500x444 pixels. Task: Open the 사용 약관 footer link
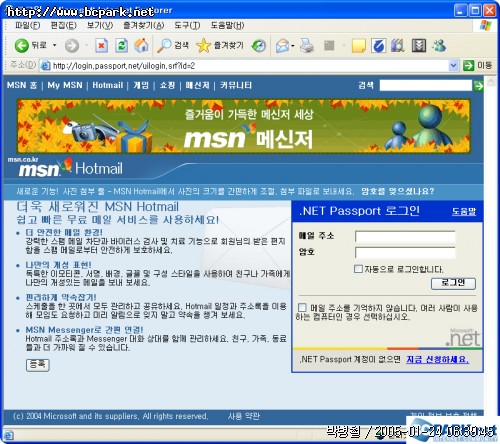[x=244, y=416]
